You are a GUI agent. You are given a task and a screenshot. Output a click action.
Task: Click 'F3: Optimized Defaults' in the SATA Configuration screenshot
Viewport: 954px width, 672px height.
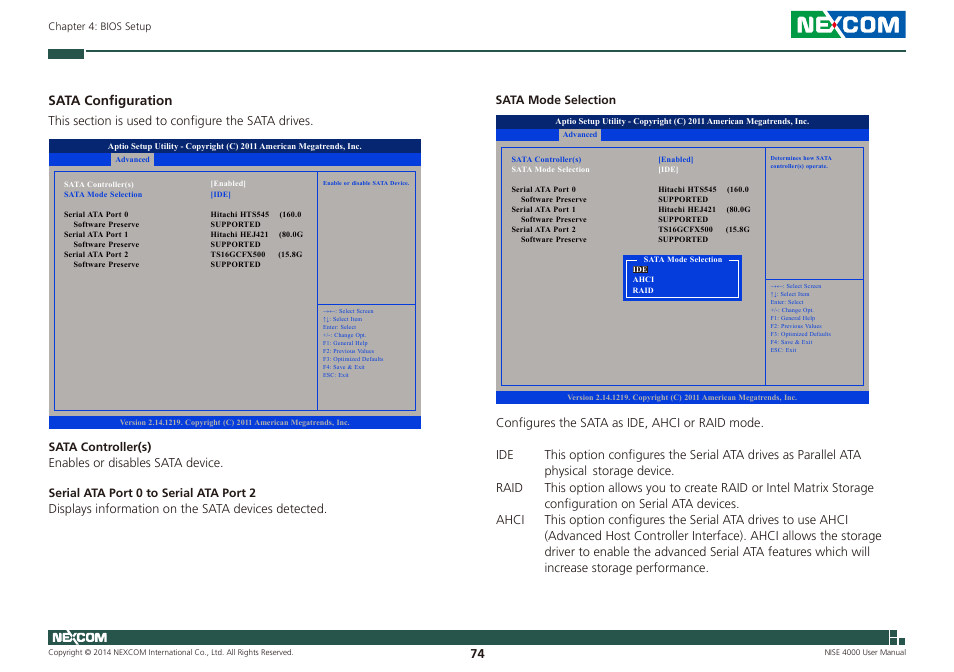click(353, 359)
